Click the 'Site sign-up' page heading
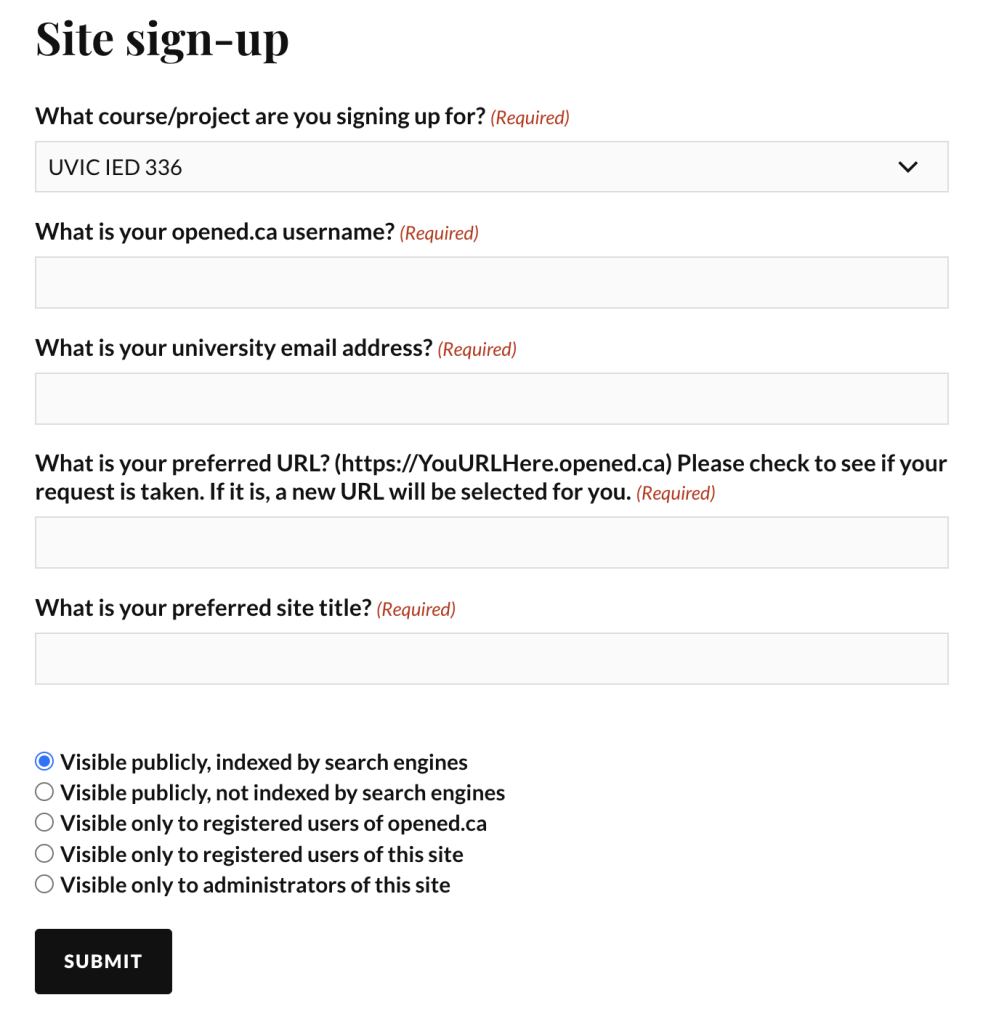Viewport: 991px width, 1024px height. [162, 40]
